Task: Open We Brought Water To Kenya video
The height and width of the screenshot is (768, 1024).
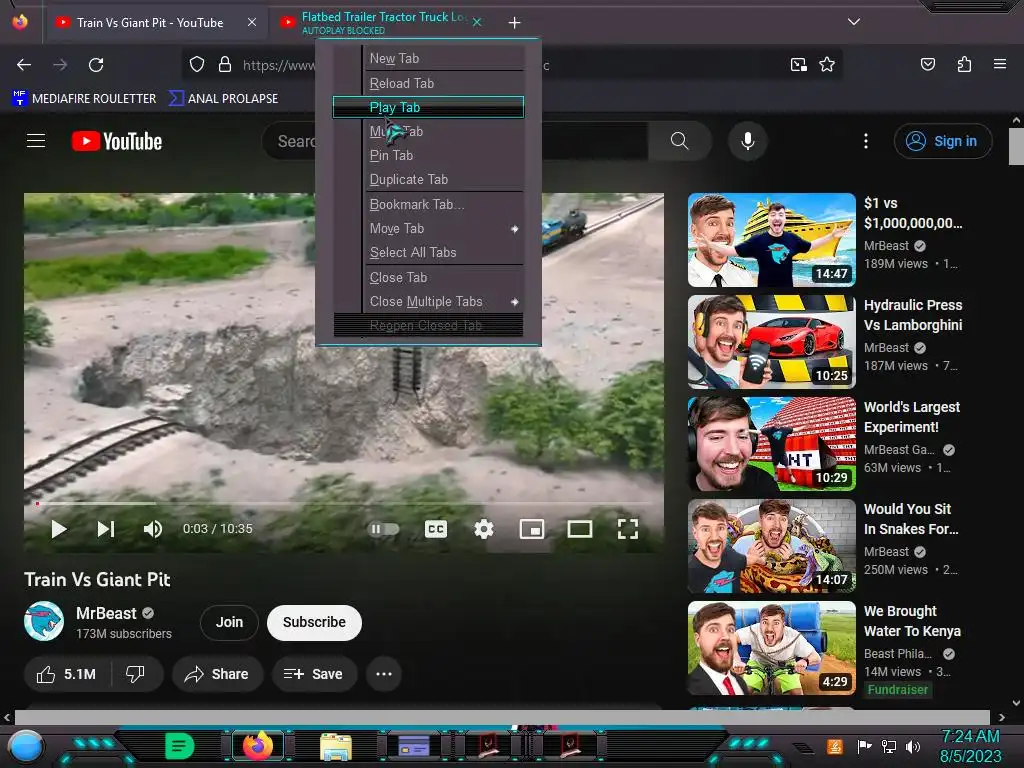Action: [x=771, y=648]
